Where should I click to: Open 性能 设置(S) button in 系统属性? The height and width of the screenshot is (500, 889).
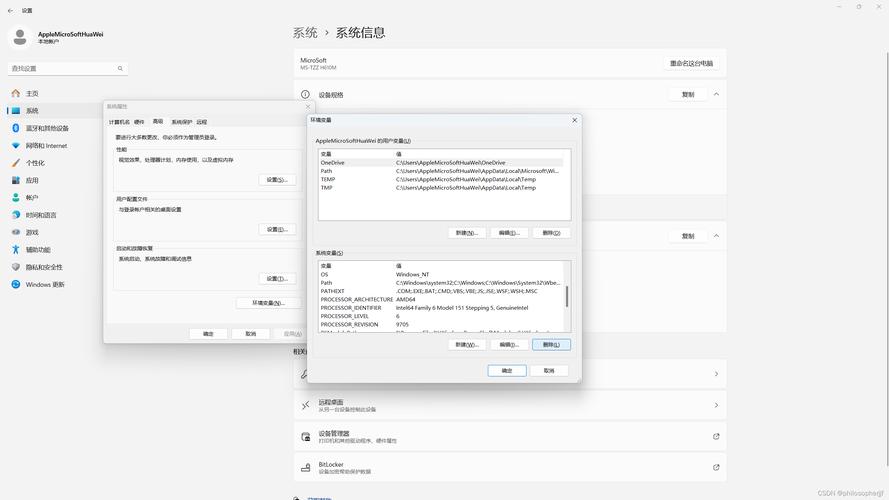point(277,180)
